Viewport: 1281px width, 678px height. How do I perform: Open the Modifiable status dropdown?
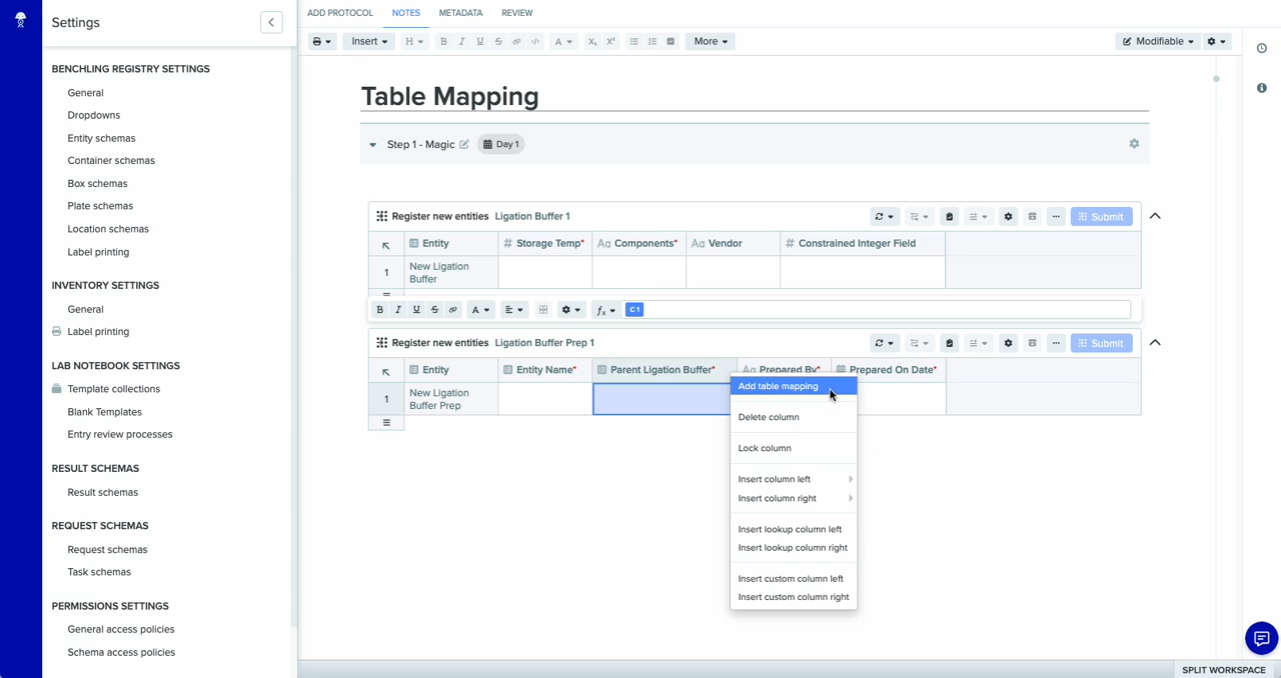coord(1158,42)
